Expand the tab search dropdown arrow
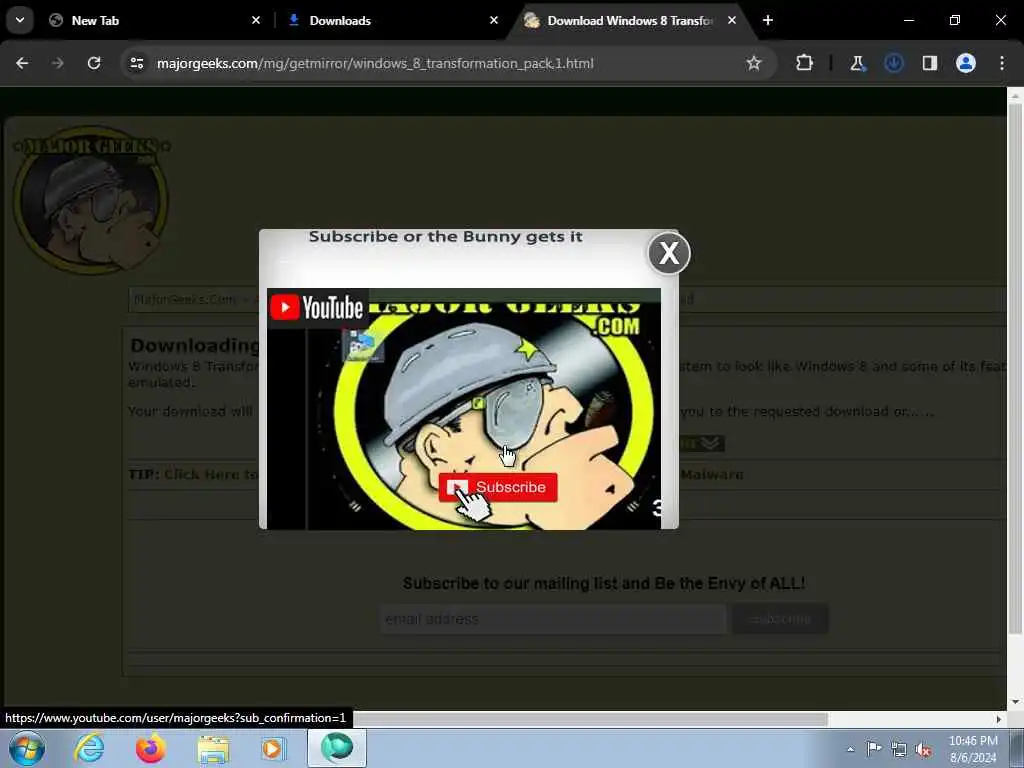The width and height of the screenshot is (1024, 768). (20, 20)
